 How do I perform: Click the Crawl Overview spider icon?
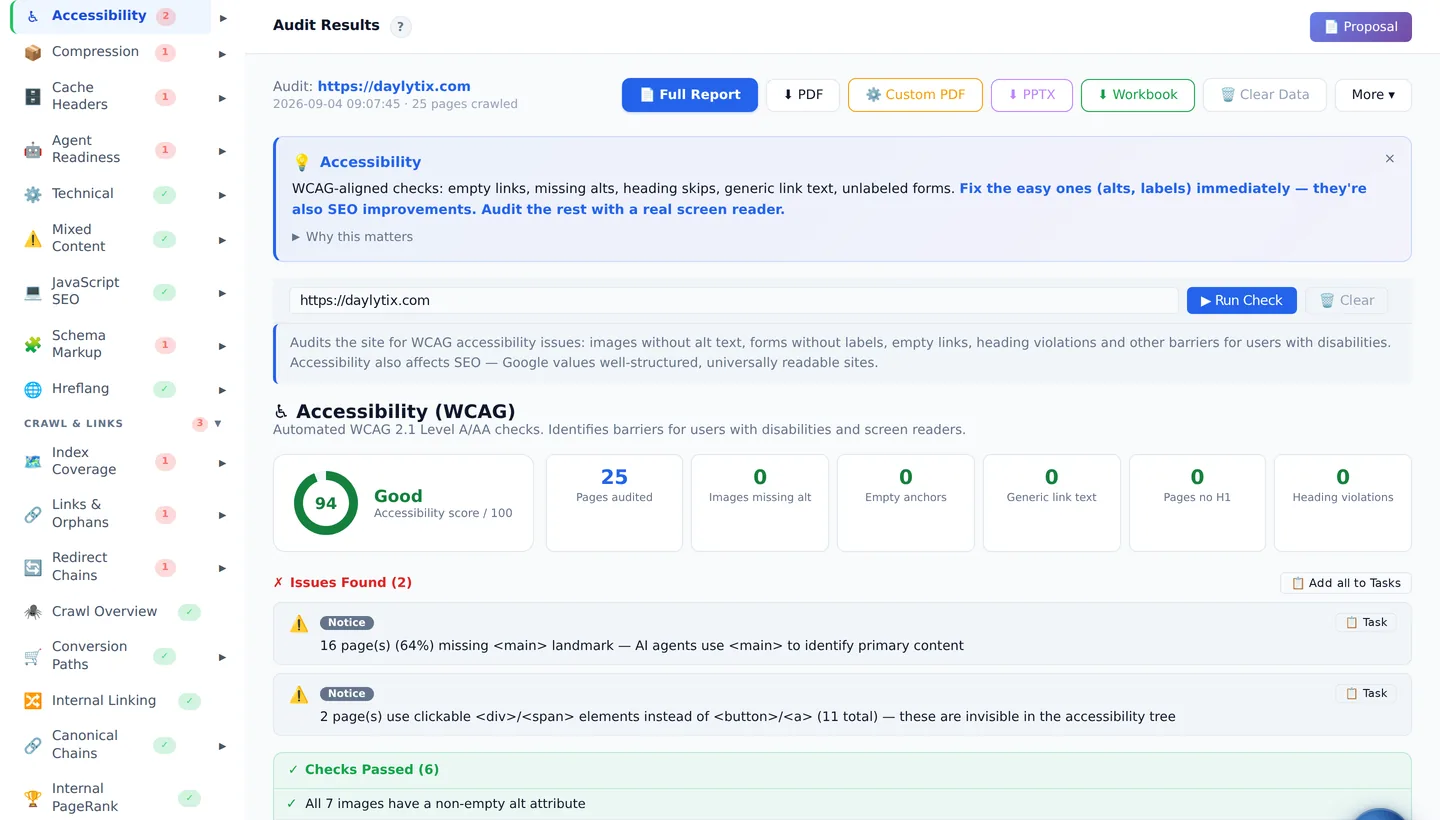(33, 612)
